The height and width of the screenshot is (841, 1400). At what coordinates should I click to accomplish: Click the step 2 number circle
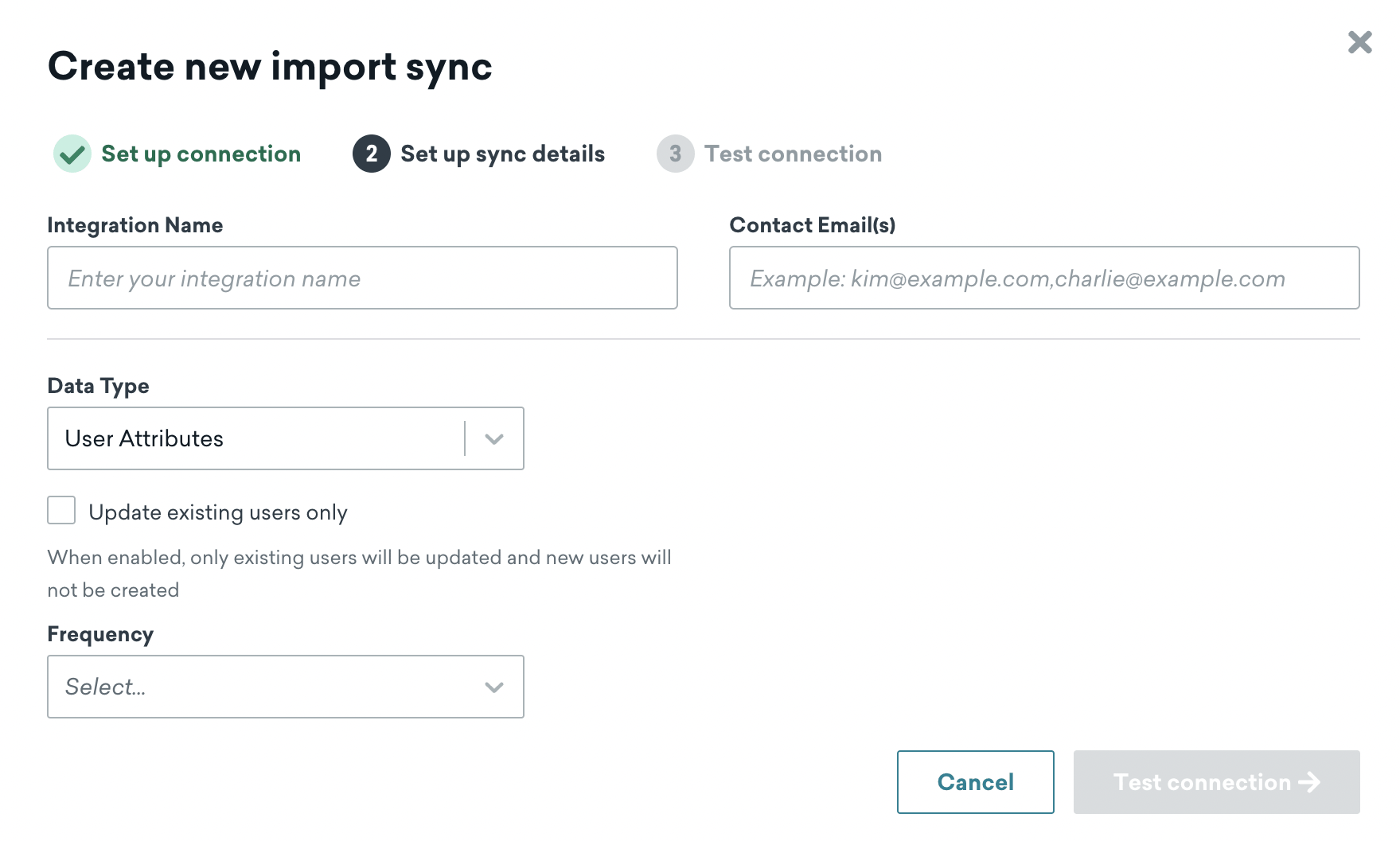click(371, 154)
